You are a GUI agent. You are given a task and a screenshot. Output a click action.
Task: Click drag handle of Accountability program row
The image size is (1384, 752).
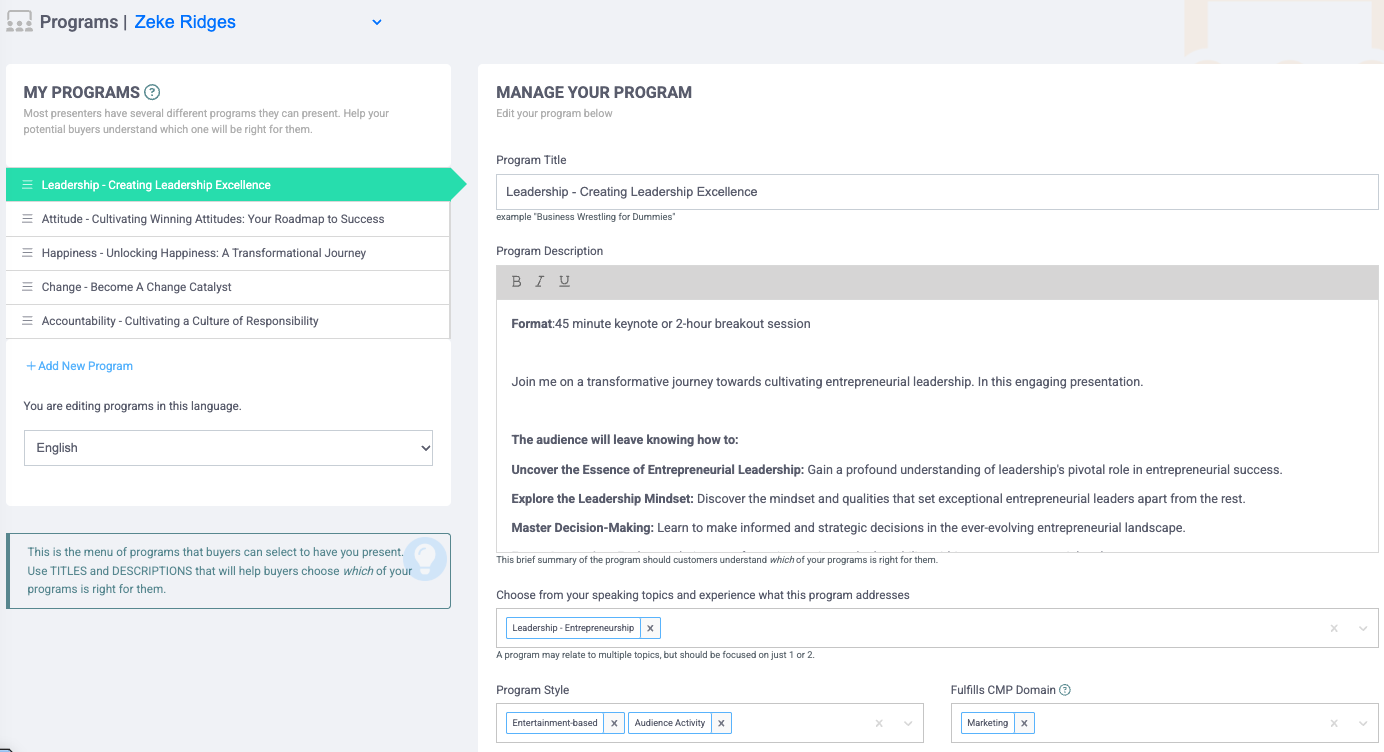click(28, 321)
